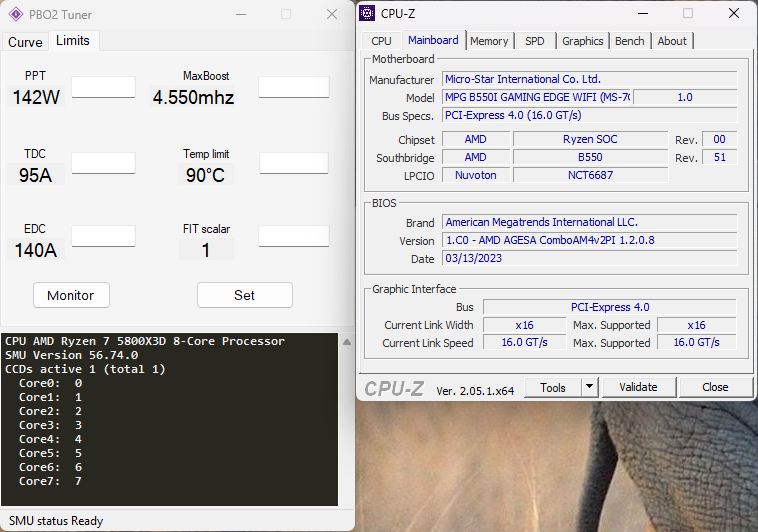Click the 'Core3: 3' log line

(50, 425)
